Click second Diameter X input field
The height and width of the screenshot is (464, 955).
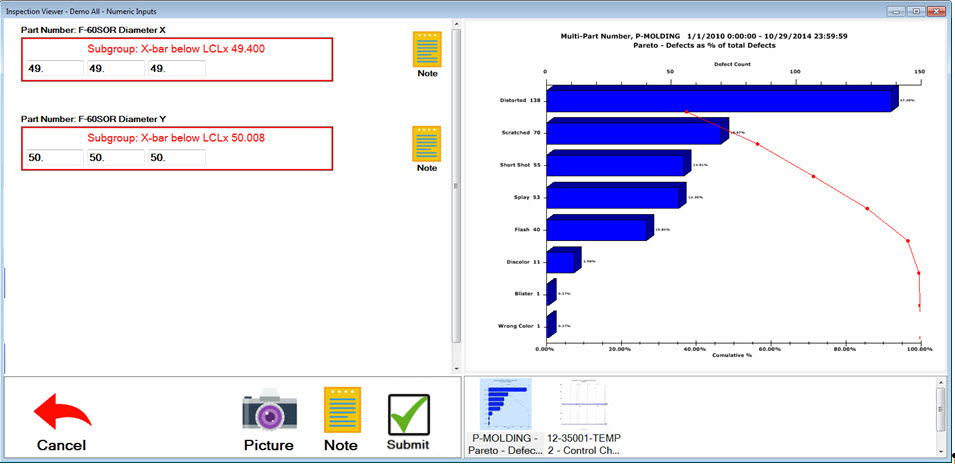[115, 69]
